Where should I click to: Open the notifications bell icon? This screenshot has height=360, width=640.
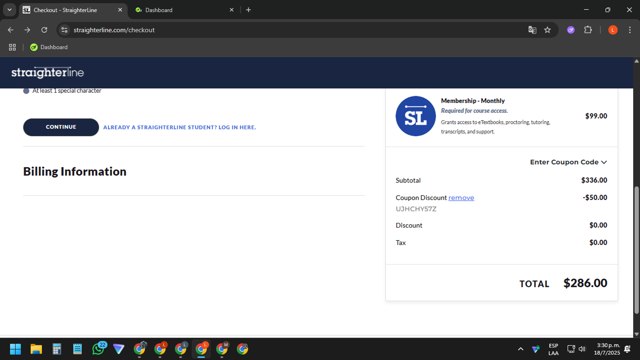(628, 349)
